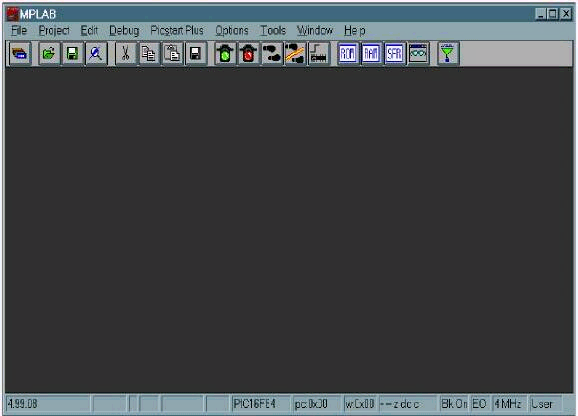Paste using the clipboard icon
This screenshot has height=416, width=578.
[x=172, y=54]
